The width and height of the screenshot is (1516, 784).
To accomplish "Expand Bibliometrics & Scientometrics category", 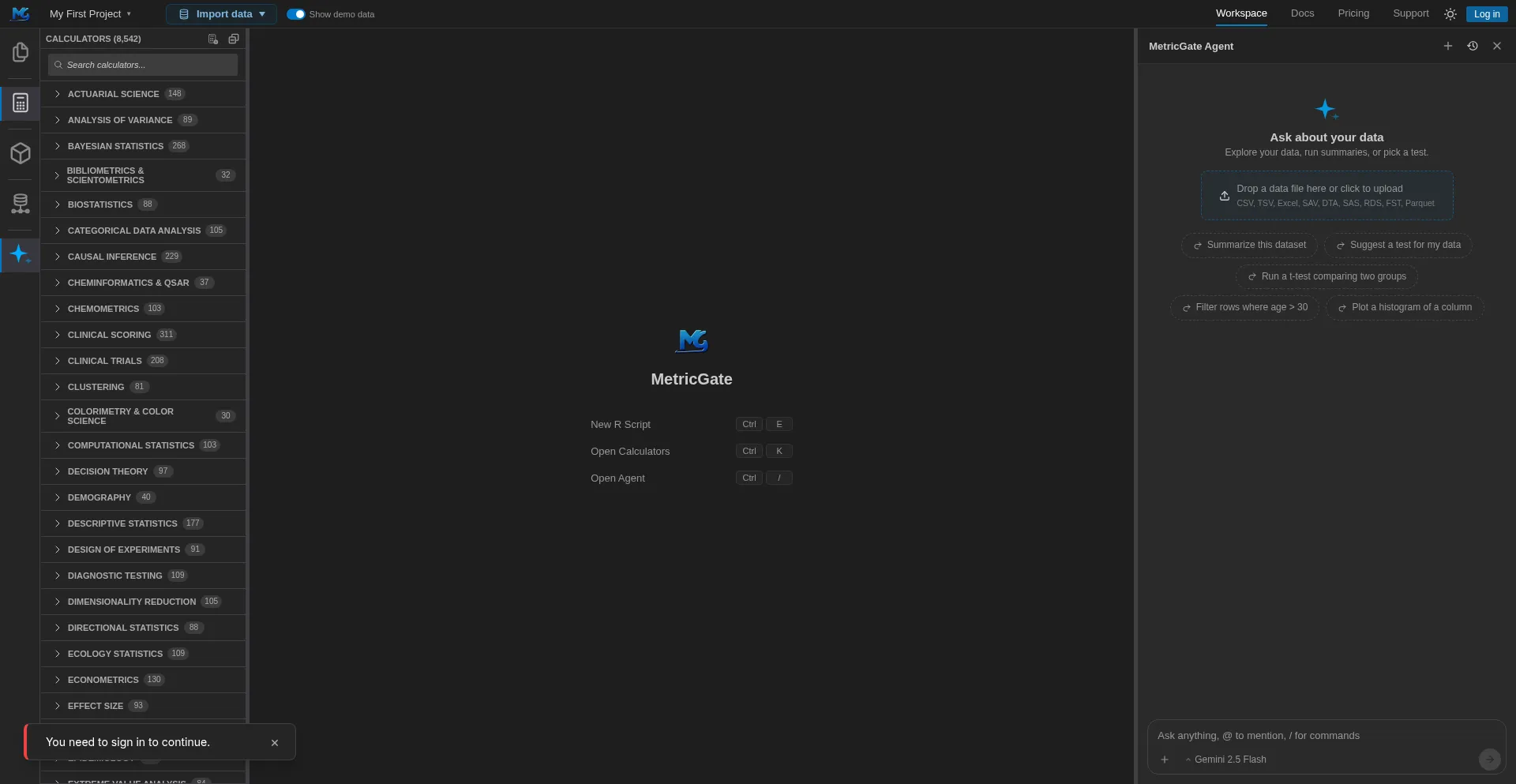I will tap(143, 175).
